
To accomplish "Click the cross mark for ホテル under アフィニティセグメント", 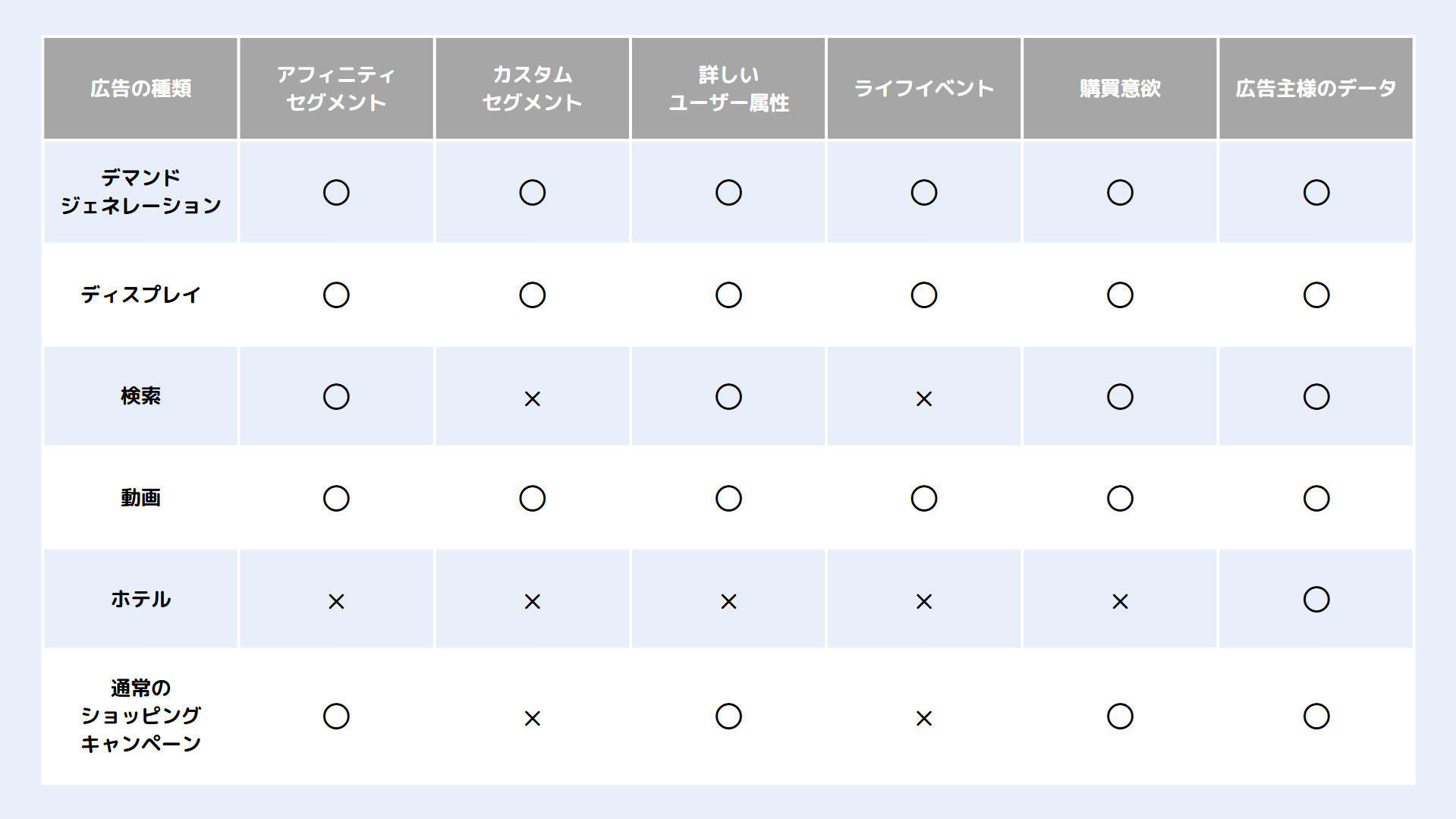I will 336,602.
